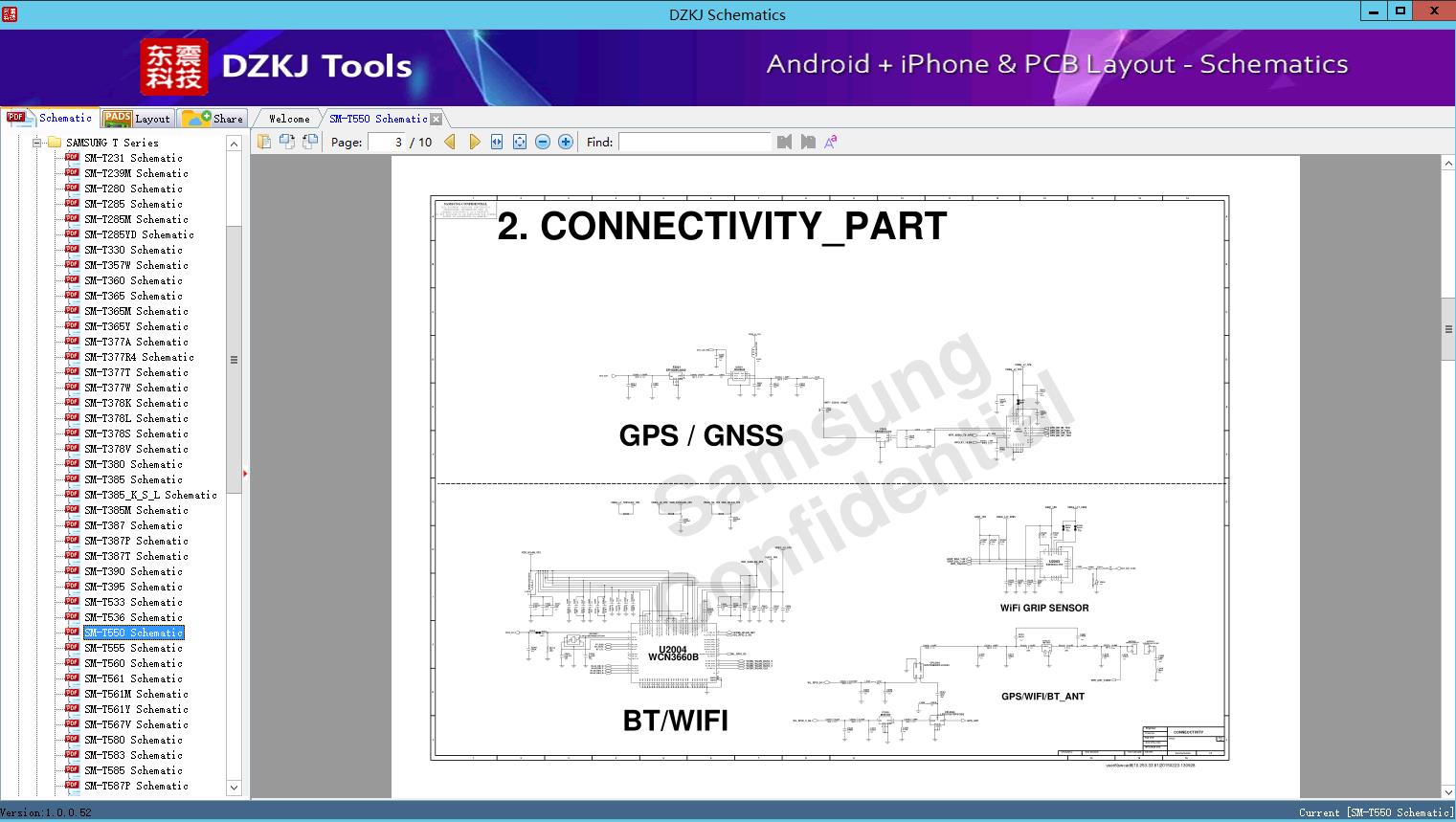The image size is (1456, 822).
Task: Open the Share tab
Action: (213, 119)
